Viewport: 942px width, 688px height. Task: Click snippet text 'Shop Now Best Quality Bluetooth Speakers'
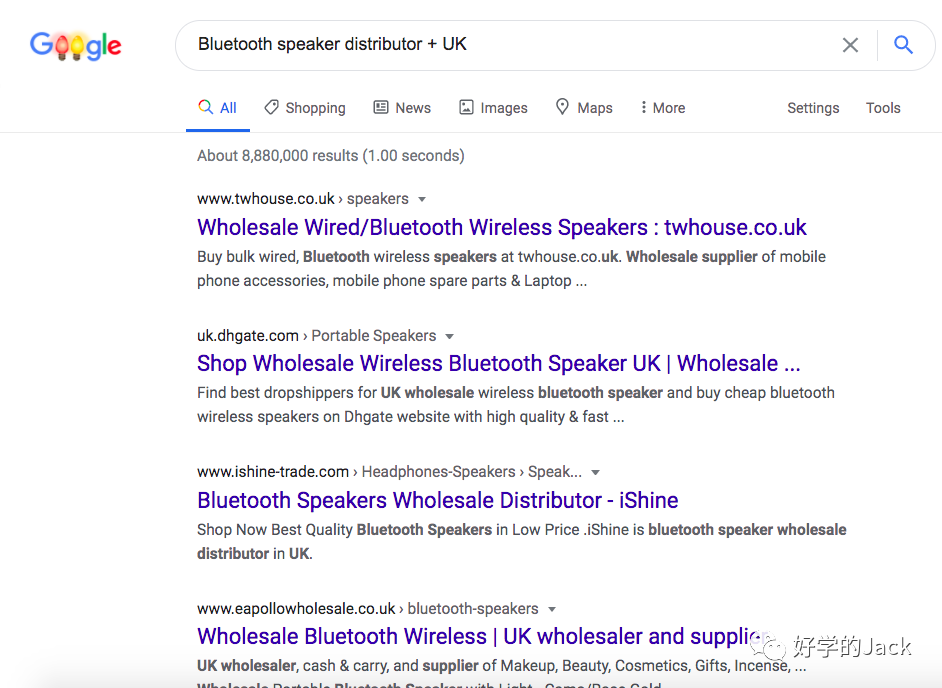coord(344,530)
